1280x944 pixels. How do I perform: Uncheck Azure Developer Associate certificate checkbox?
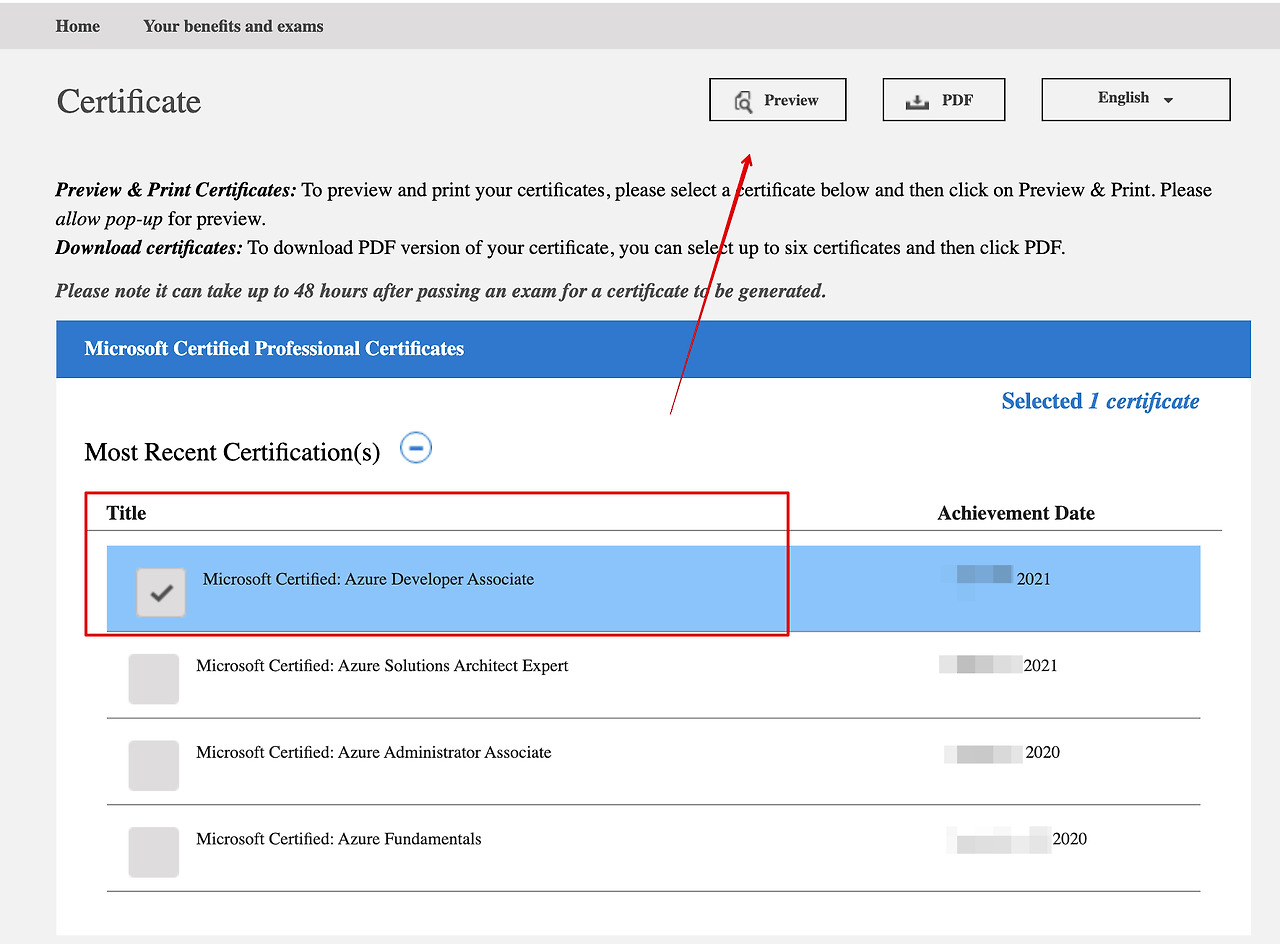[x=161, y=592]
